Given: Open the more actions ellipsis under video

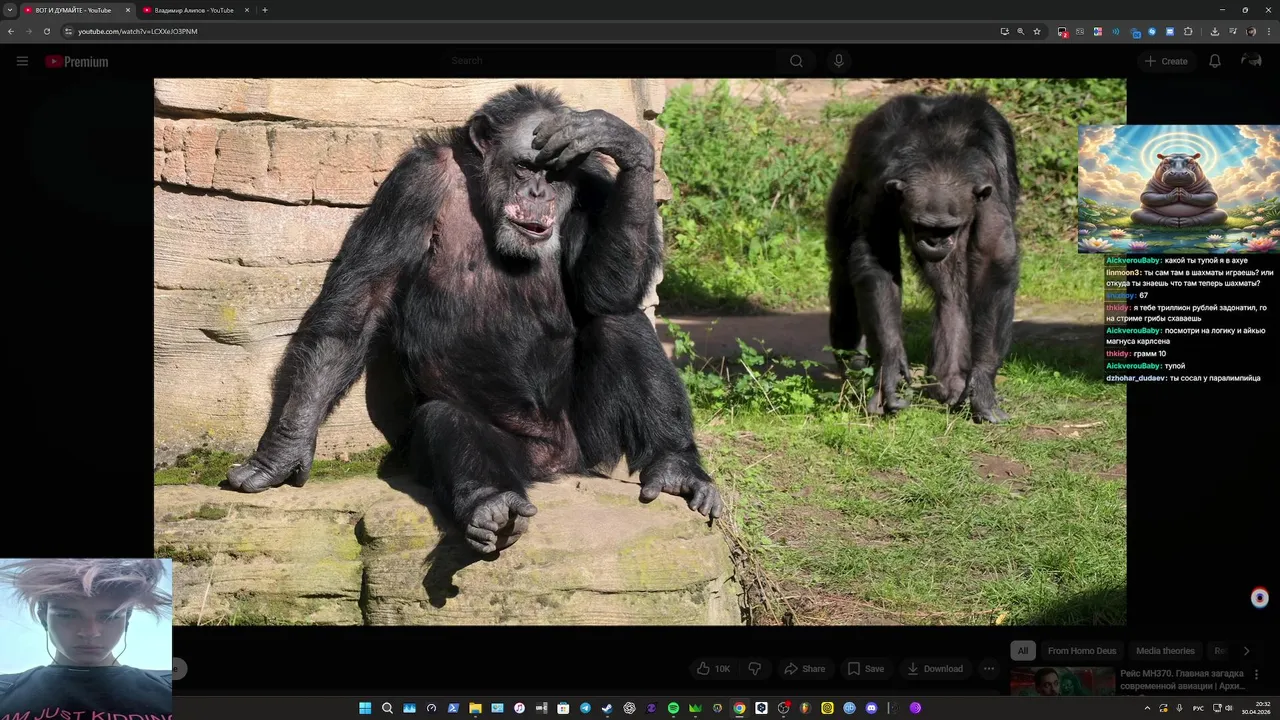Looking at the screenshot, I should click(989, 669).
